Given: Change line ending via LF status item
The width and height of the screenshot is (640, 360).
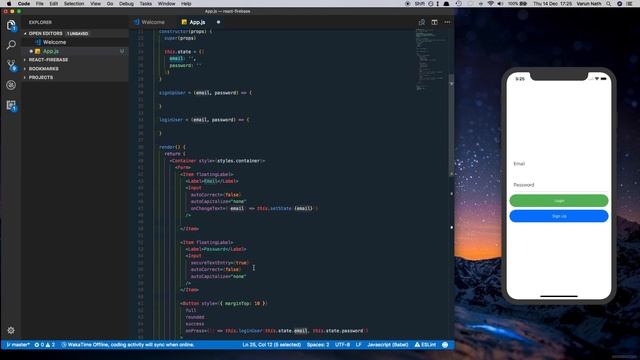Looking at the screenshot, I should tap(358, 345).
